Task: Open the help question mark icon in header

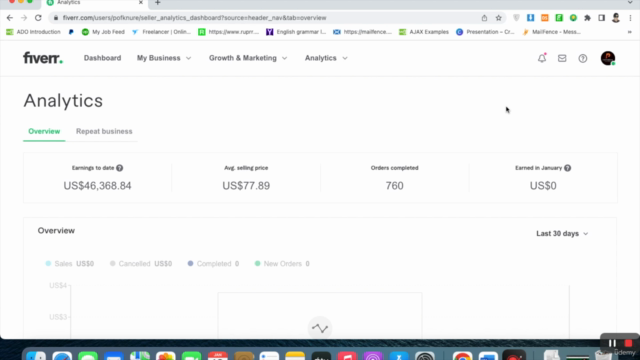Action: [x=583, y=58]
